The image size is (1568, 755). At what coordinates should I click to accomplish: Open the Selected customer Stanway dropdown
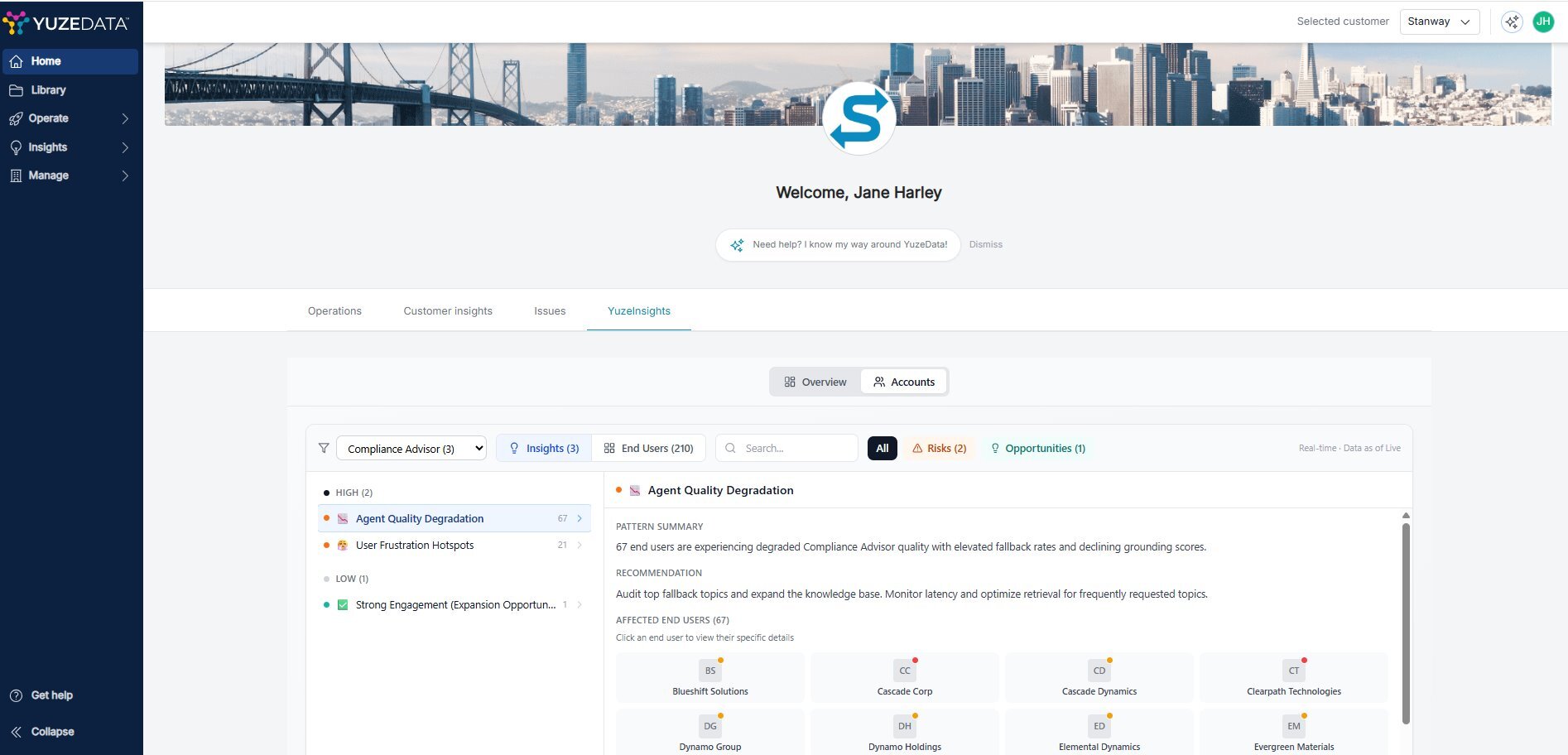(1438, 22)
